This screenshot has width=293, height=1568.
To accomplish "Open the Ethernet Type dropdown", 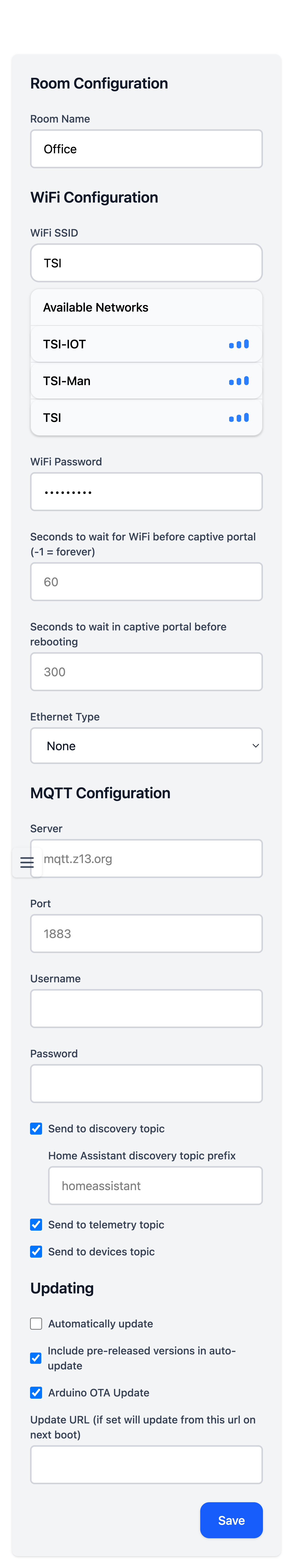I will pyautogui.click(x=146, y=746).
